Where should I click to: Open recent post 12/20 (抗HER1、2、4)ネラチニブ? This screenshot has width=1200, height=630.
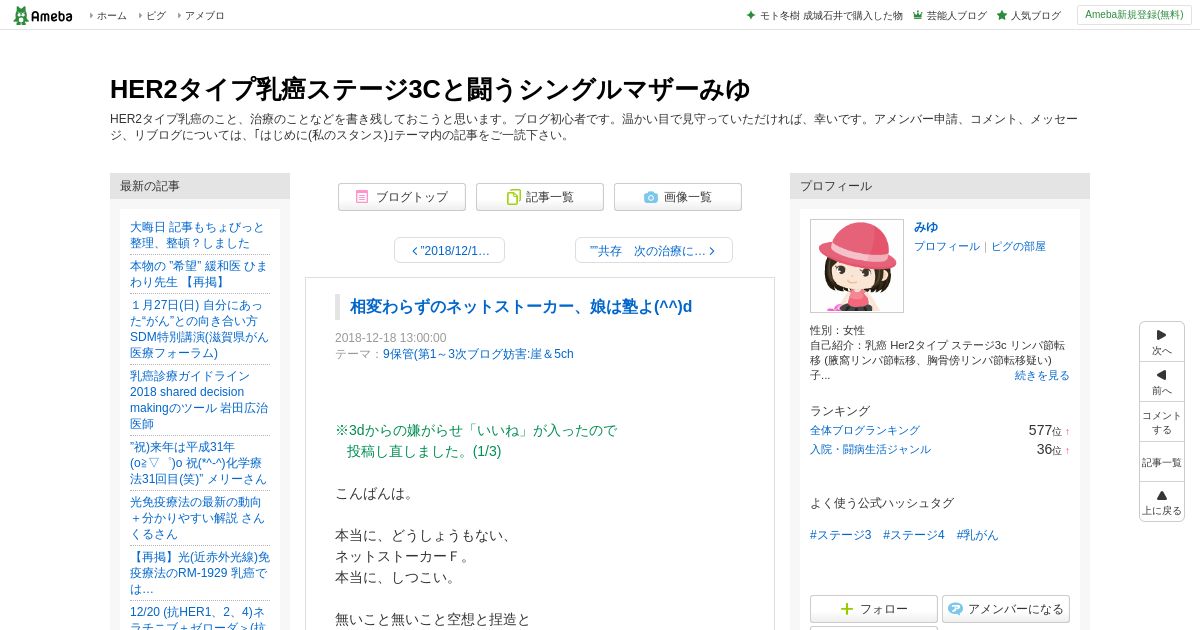[x=199, y=617]
